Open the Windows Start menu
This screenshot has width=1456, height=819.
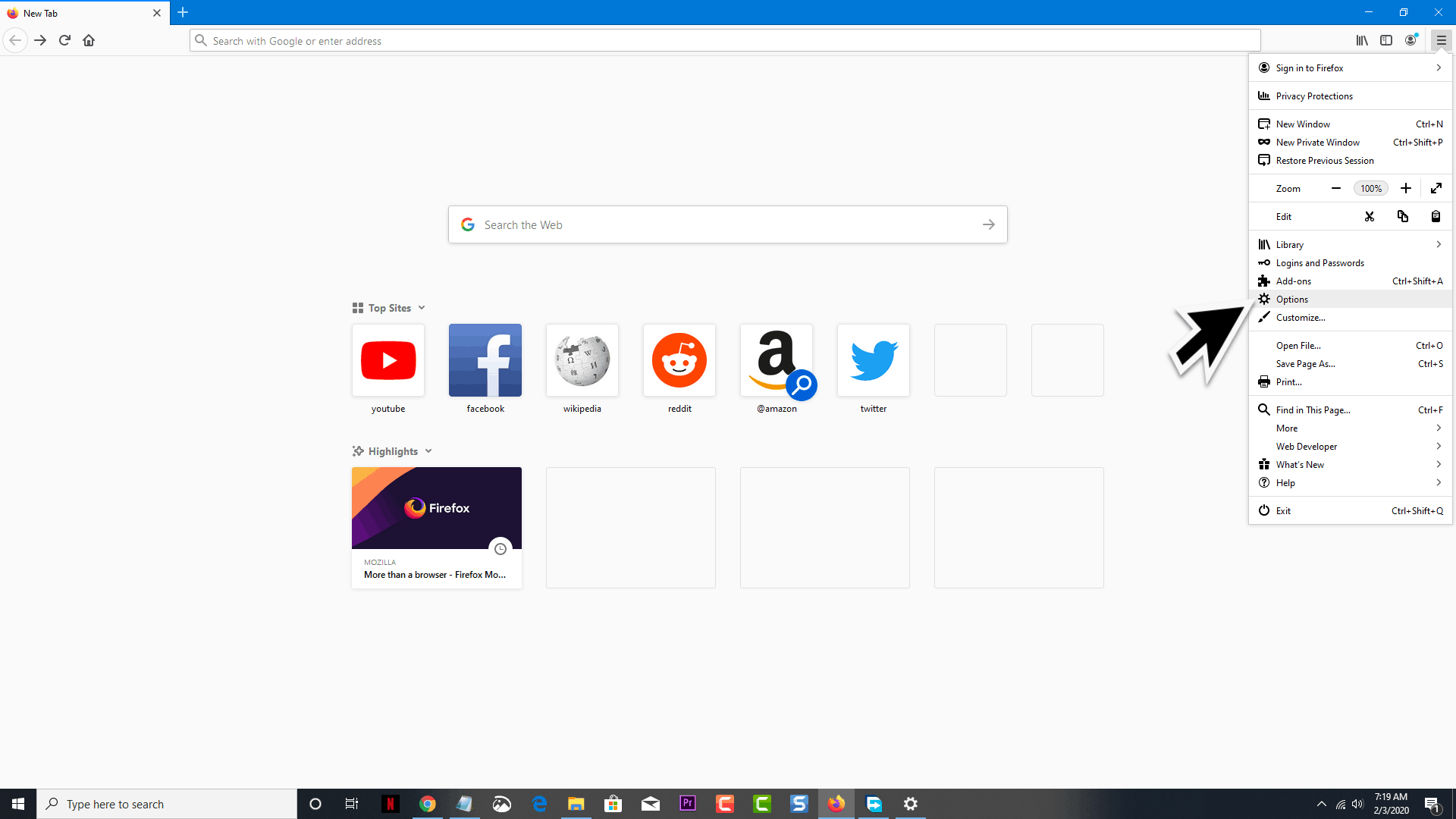click(18, 804)
